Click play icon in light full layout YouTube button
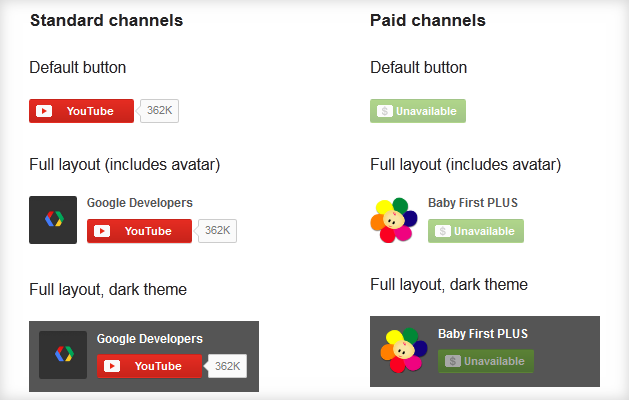Image resolution: width=629 pixels, height=400 pixels. pyautogui.click(x=102, y=231)
